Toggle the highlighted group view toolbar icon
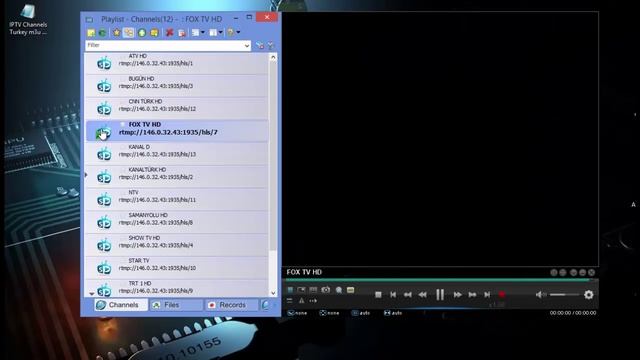Screen dimensions: 640x360 pos(129,33)
